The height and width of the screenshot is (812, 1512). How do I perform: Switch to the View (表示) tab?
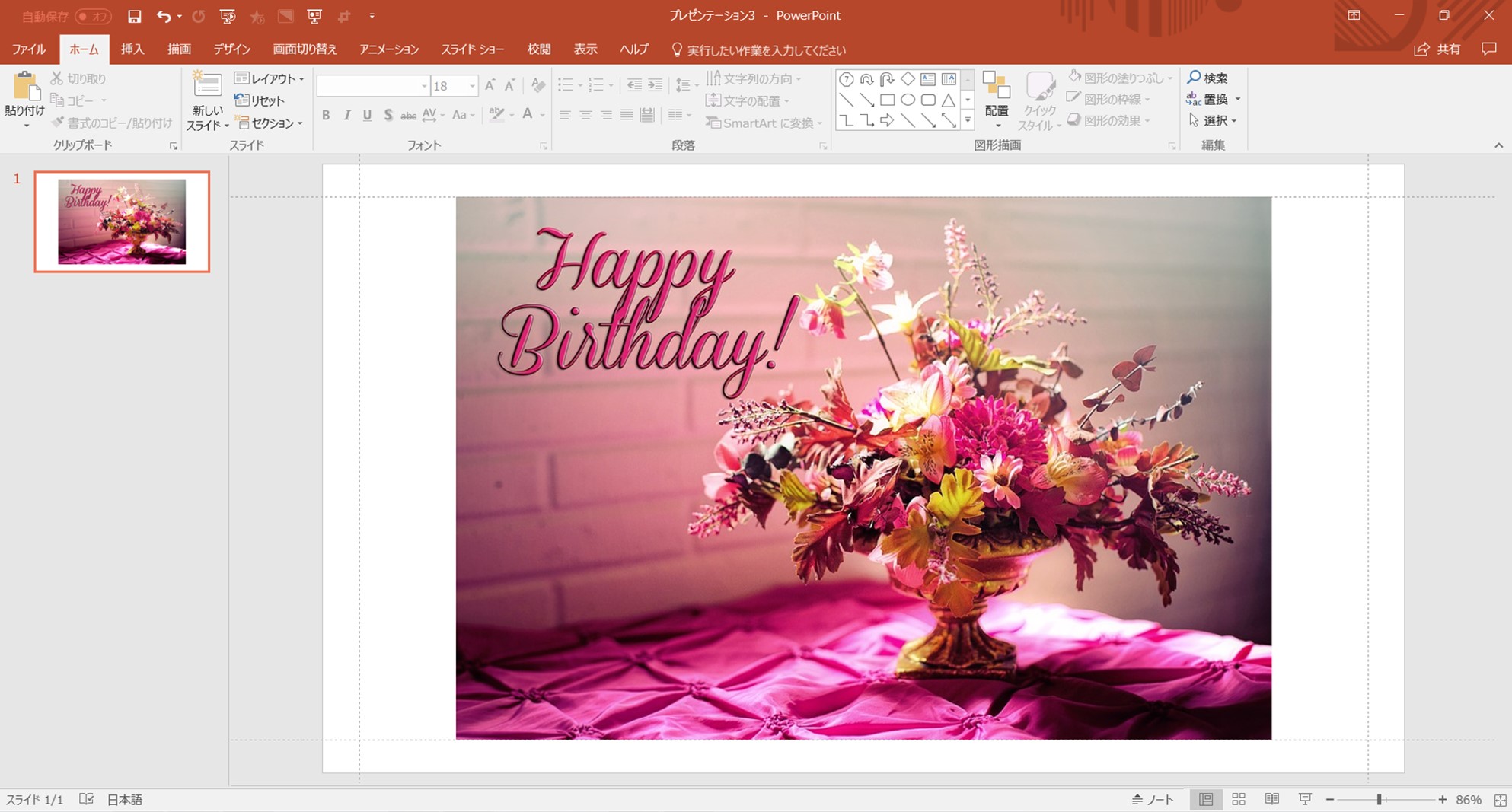585,49
